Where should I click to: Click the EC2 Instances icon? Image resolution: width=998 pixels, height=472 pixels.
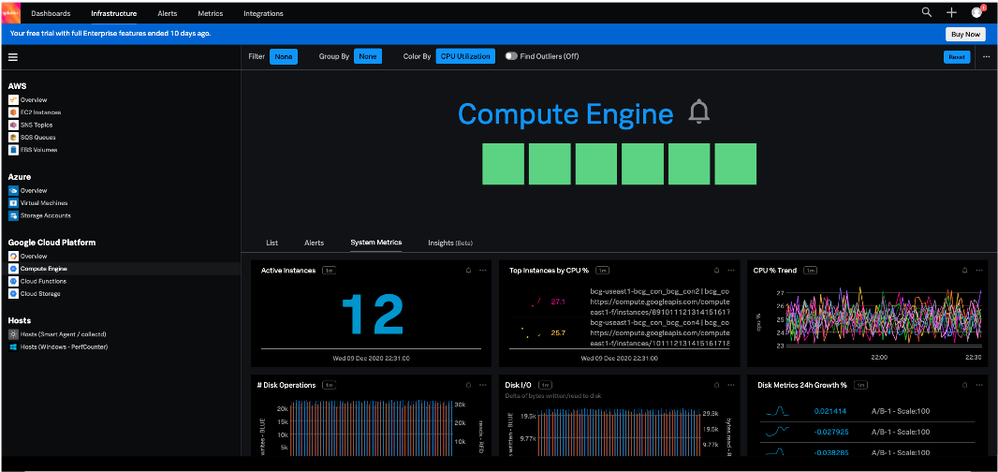(13, 112)
